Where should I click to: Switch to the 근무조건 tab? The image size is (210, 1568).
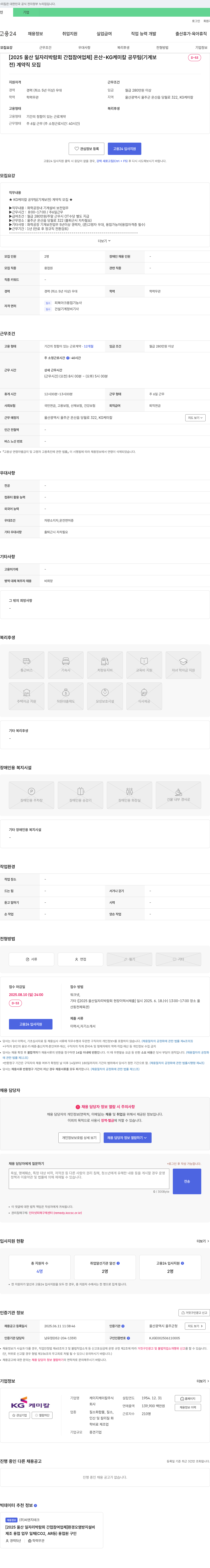tap(45, 48)
